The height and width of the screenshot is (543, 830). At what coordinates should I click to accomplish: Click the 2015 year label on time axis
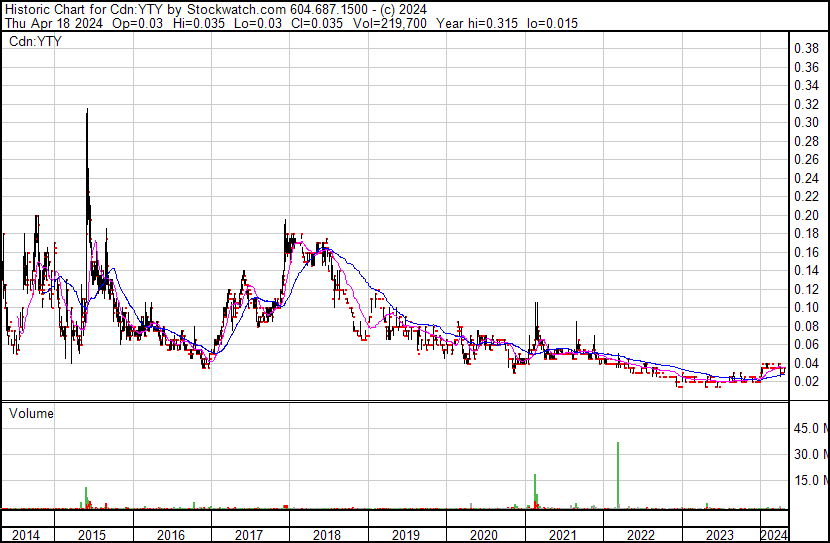93,535
